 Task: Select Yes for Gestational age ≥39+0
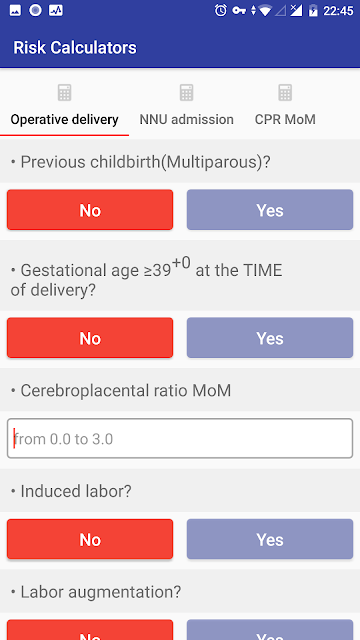[x=270, y=338]
